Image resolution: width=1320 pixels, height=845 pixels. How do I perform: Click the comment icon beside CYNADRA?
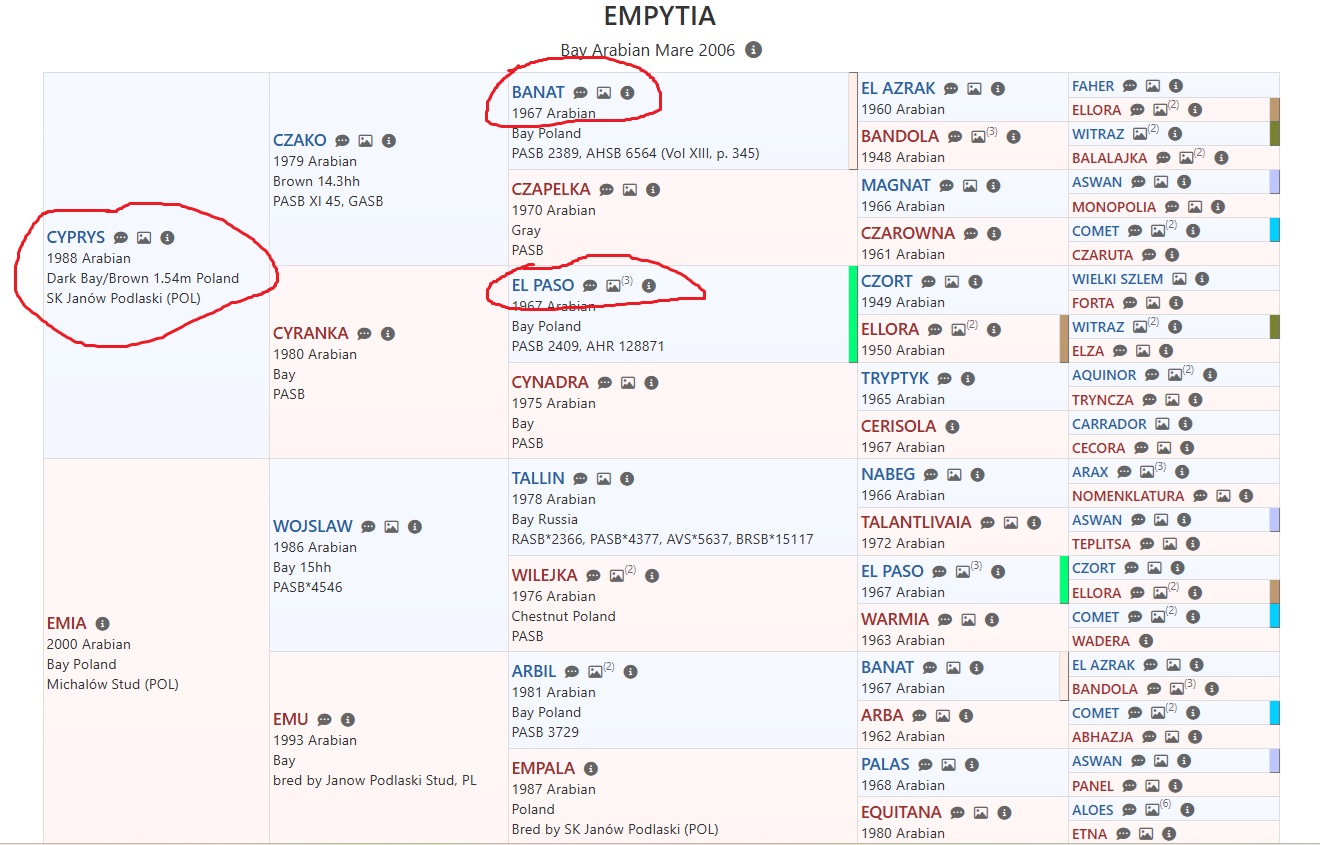pyautogui.click(x=605, y=383)
